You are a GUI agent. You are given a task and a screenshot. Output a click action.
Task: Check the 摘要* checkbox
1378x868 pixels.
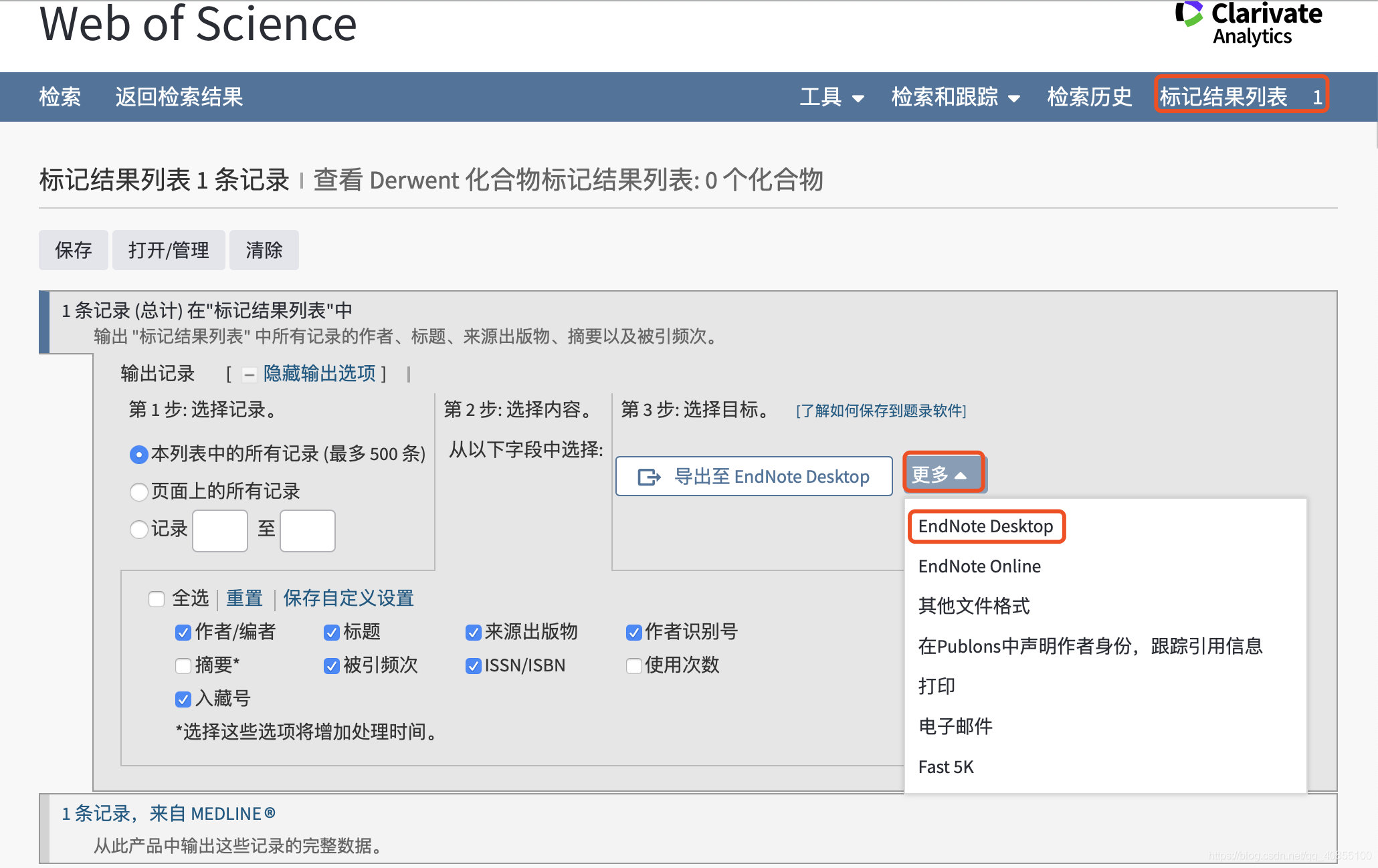183,665
